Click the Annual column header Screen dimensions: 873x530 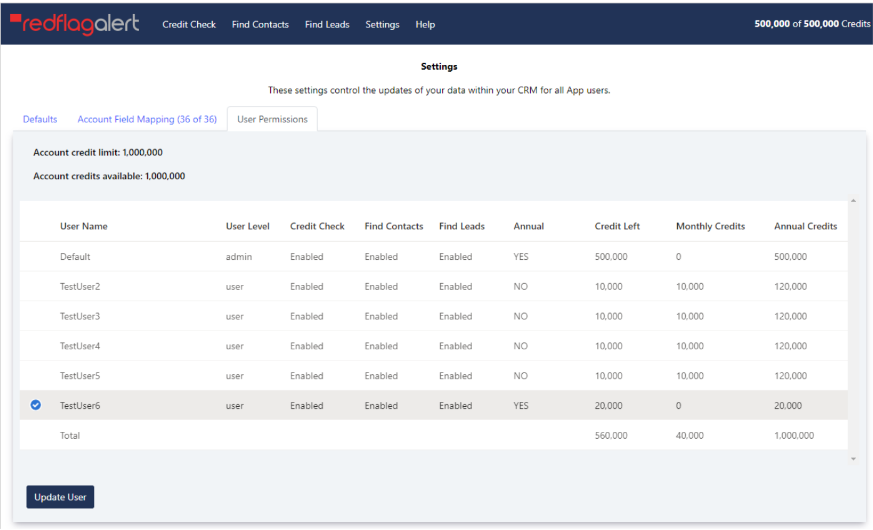coord(528,226)
